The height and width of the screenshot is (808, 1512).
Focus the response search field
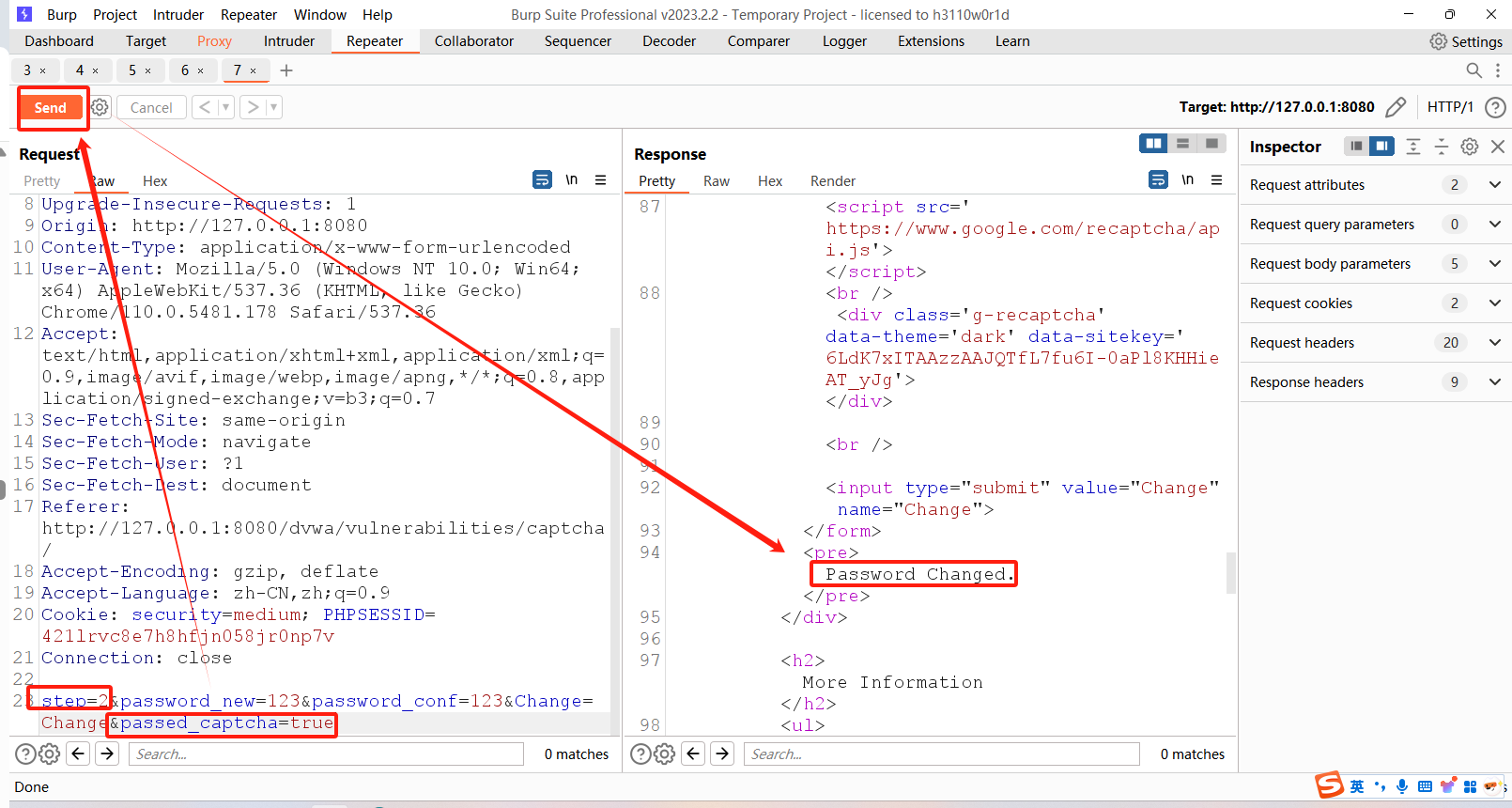(942, 754)
